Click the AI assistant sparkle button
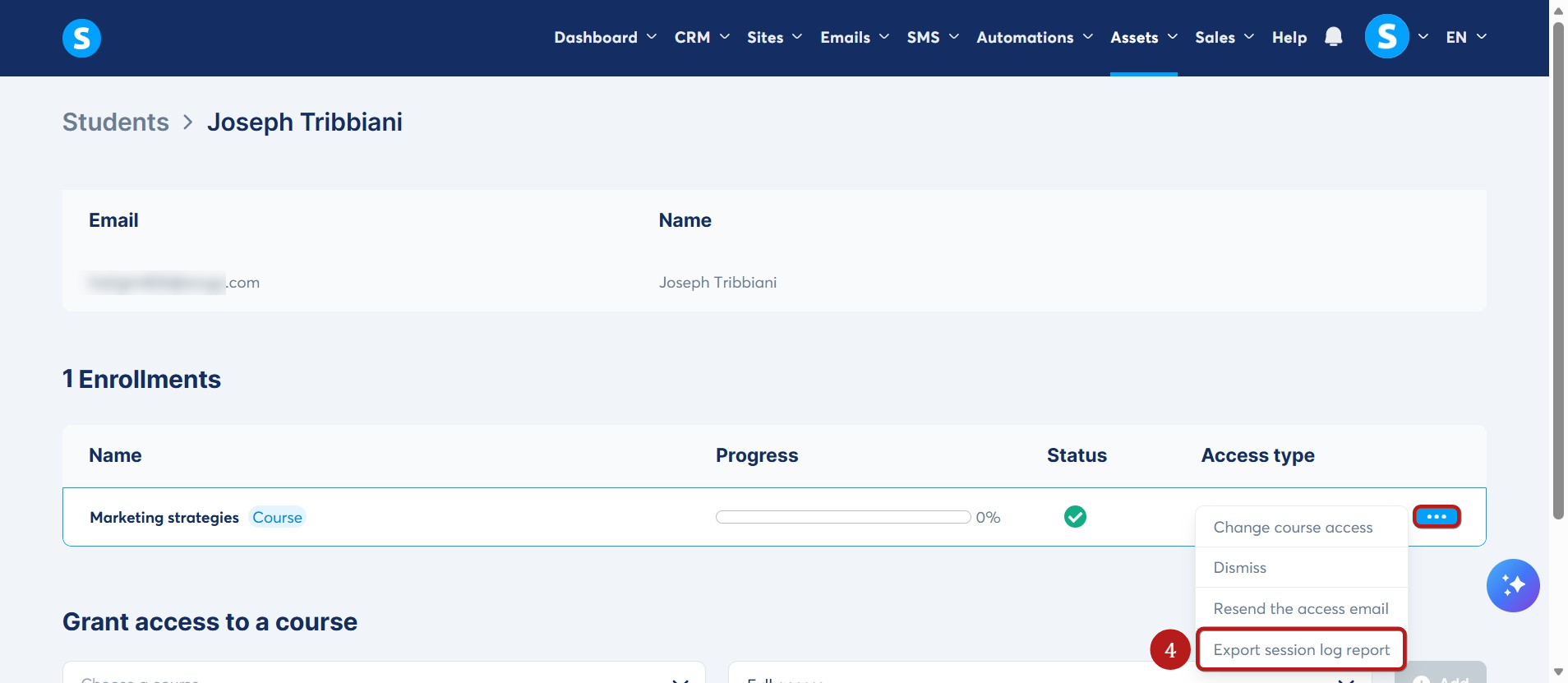1568x683 pixels. (x=1513, y=585)
